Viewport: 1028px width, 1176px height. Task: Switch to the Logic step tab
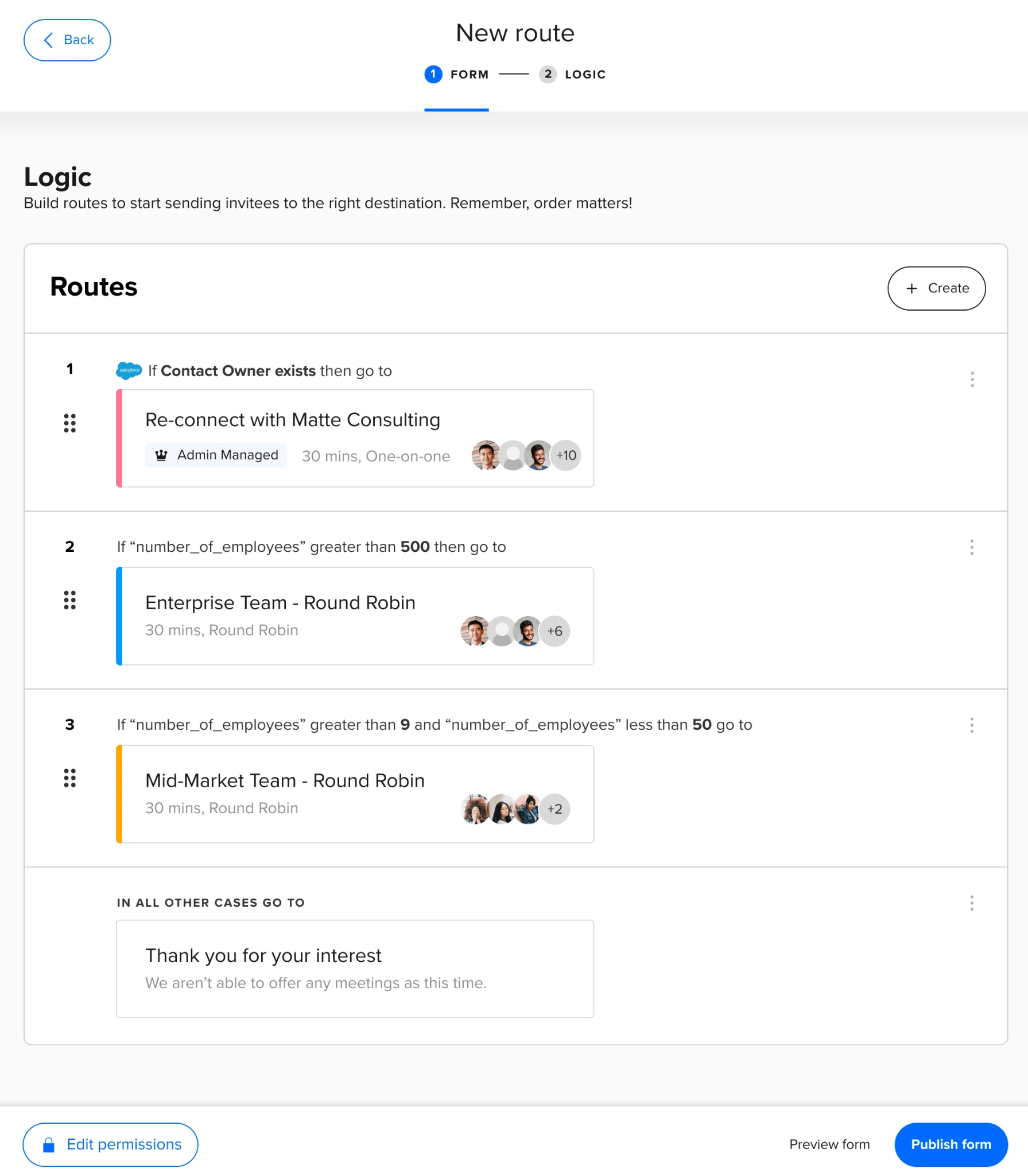pos(572,74)
